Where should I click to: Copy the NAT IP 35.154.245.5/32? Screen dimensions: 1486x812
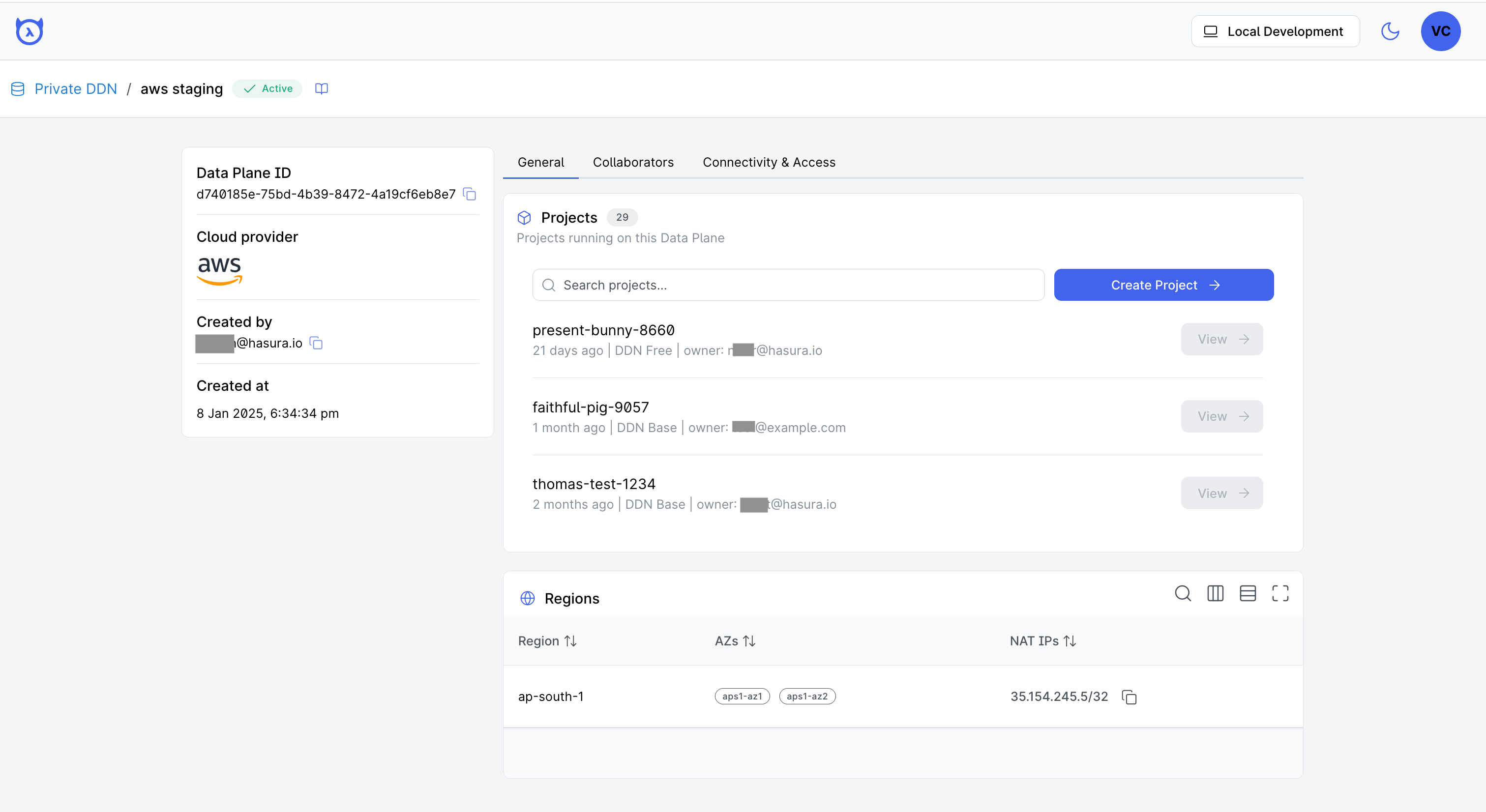(x=1129, y=697)
